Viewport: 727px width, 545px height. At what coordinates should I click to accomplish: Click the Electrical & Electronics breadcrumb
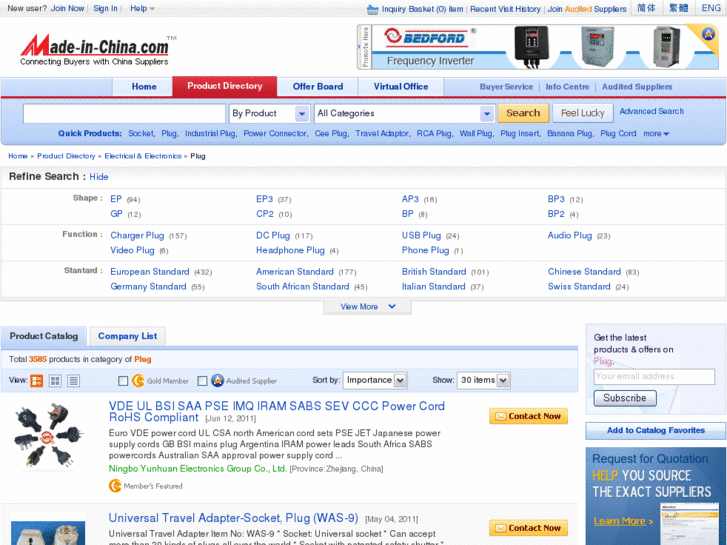pyautogui.click(x=143, y=156)
